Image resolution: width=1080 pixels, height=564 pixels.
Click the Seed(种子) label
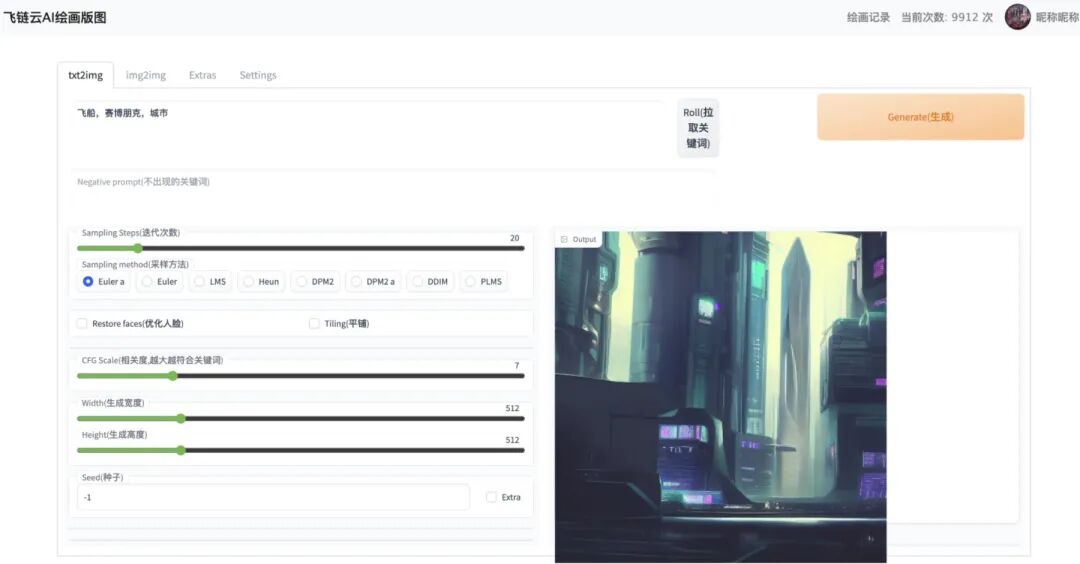[103, 477]
